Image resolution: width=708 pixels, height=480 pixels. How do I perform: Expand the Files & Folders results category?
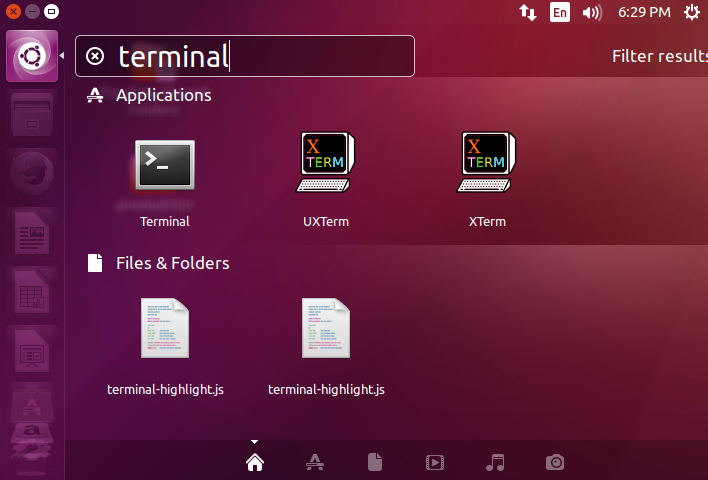coord(172,263)
